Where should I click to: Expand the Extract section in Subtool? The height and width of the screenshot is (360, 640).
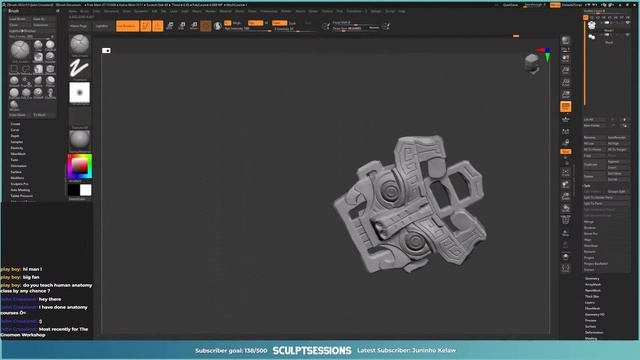(x=589, y=270)
